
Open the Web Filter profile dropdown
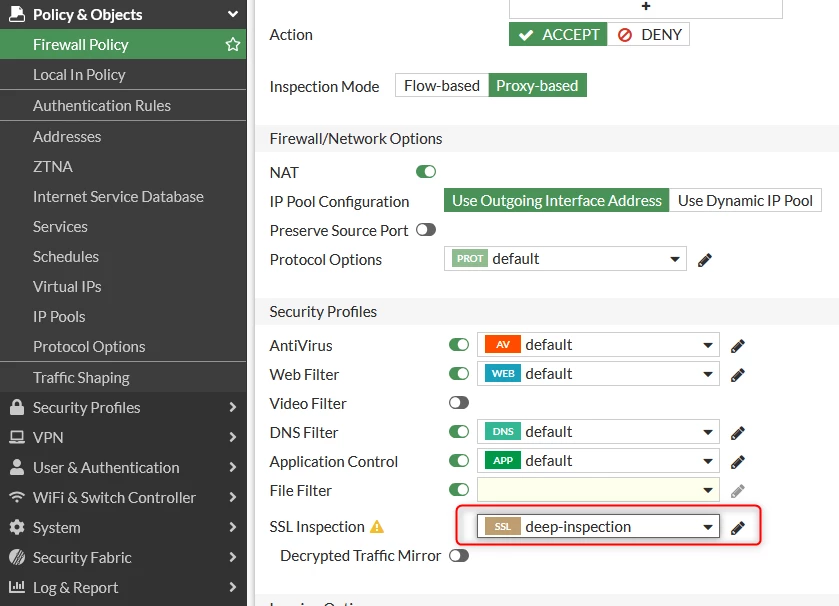[x=598, y=374]
